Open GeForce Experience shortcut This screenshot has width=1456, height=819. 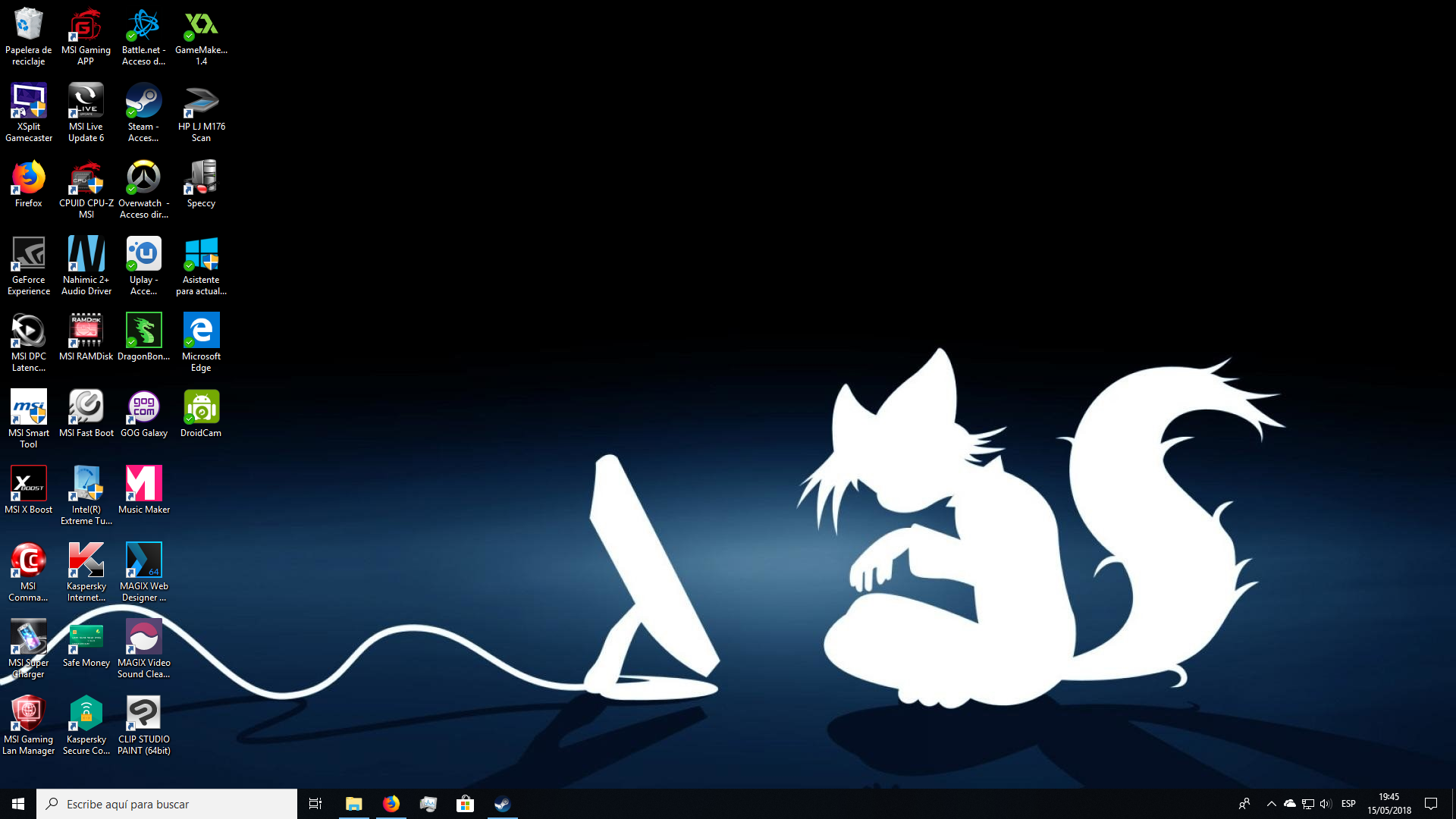[x=29, y=266]
